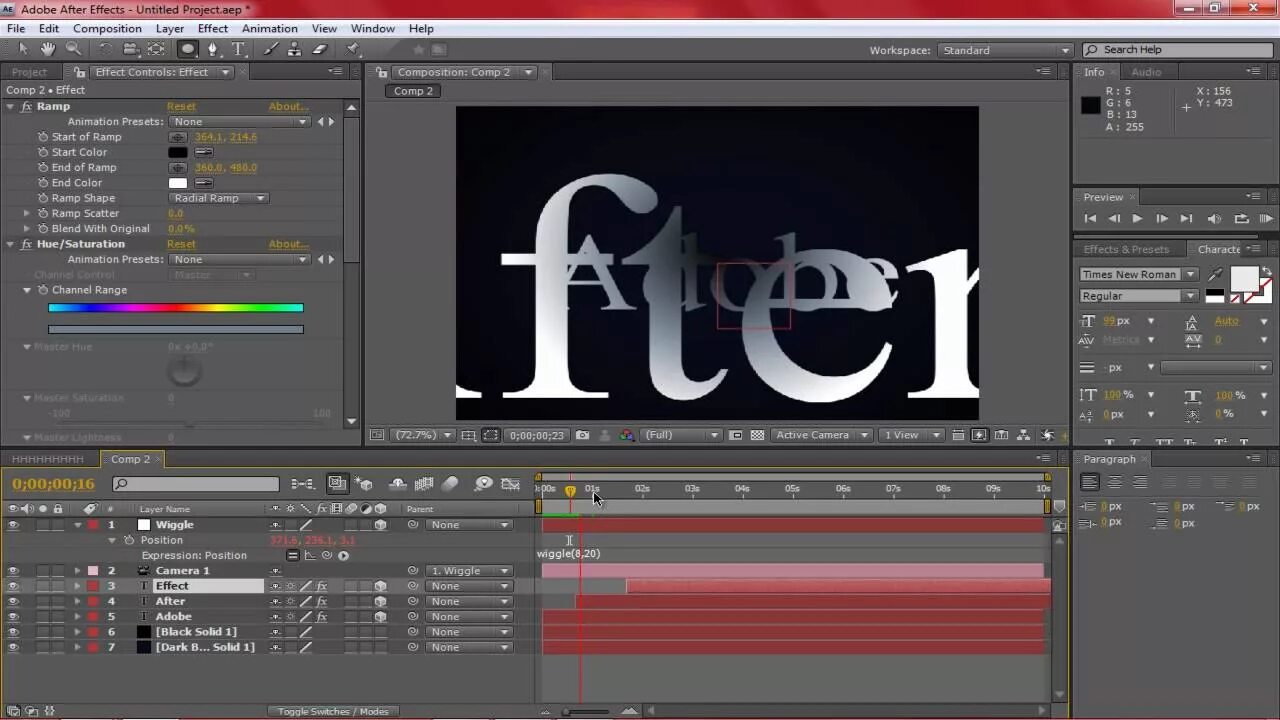Open Workspace Standard dropdown
Image resolution: width=1280 pixels, height=720 pixels.
click(x=1004, y=50)
